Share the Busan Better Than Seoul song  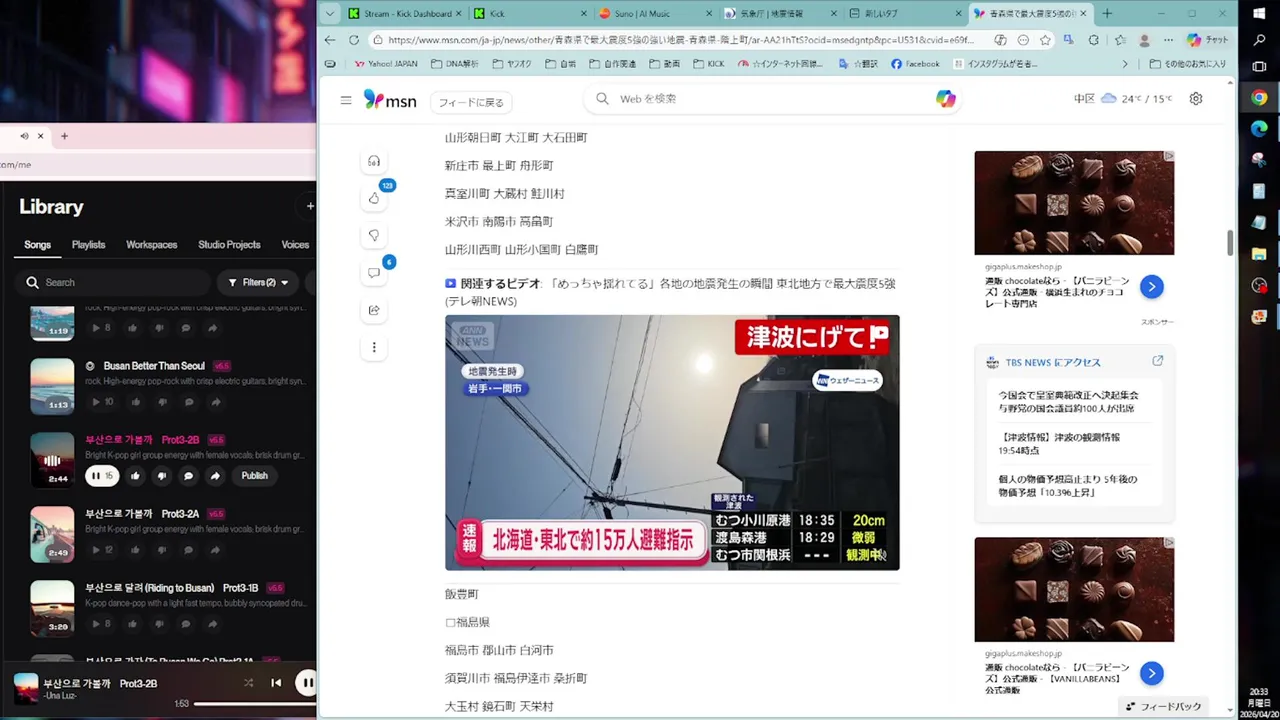(x=215, y=402)
